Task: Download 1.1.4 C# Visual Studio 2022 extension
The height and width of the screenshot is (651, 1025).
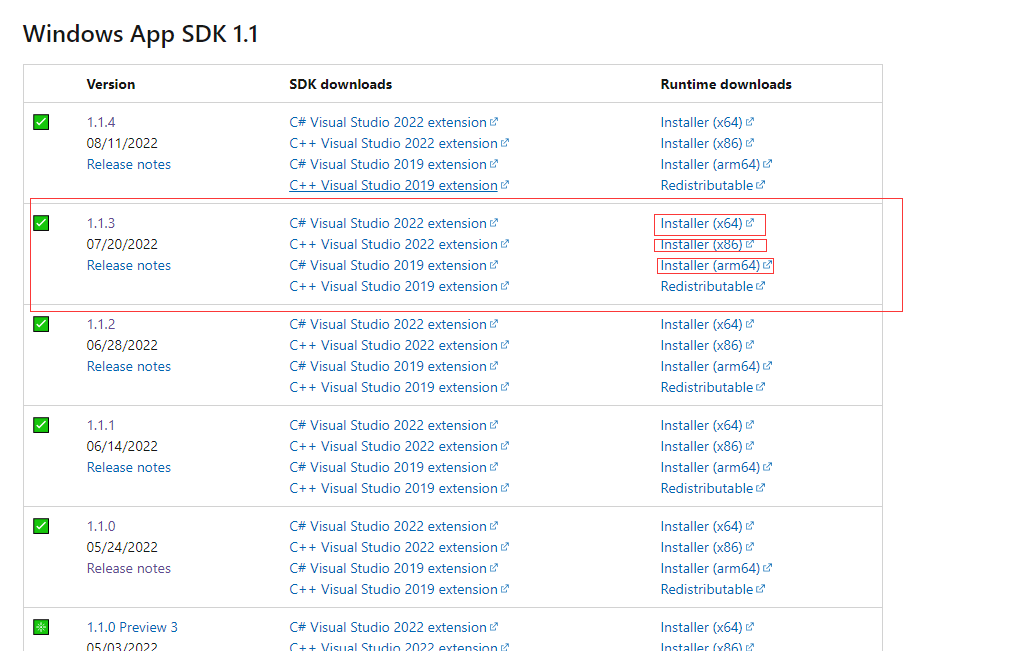Action: [394, 122]
